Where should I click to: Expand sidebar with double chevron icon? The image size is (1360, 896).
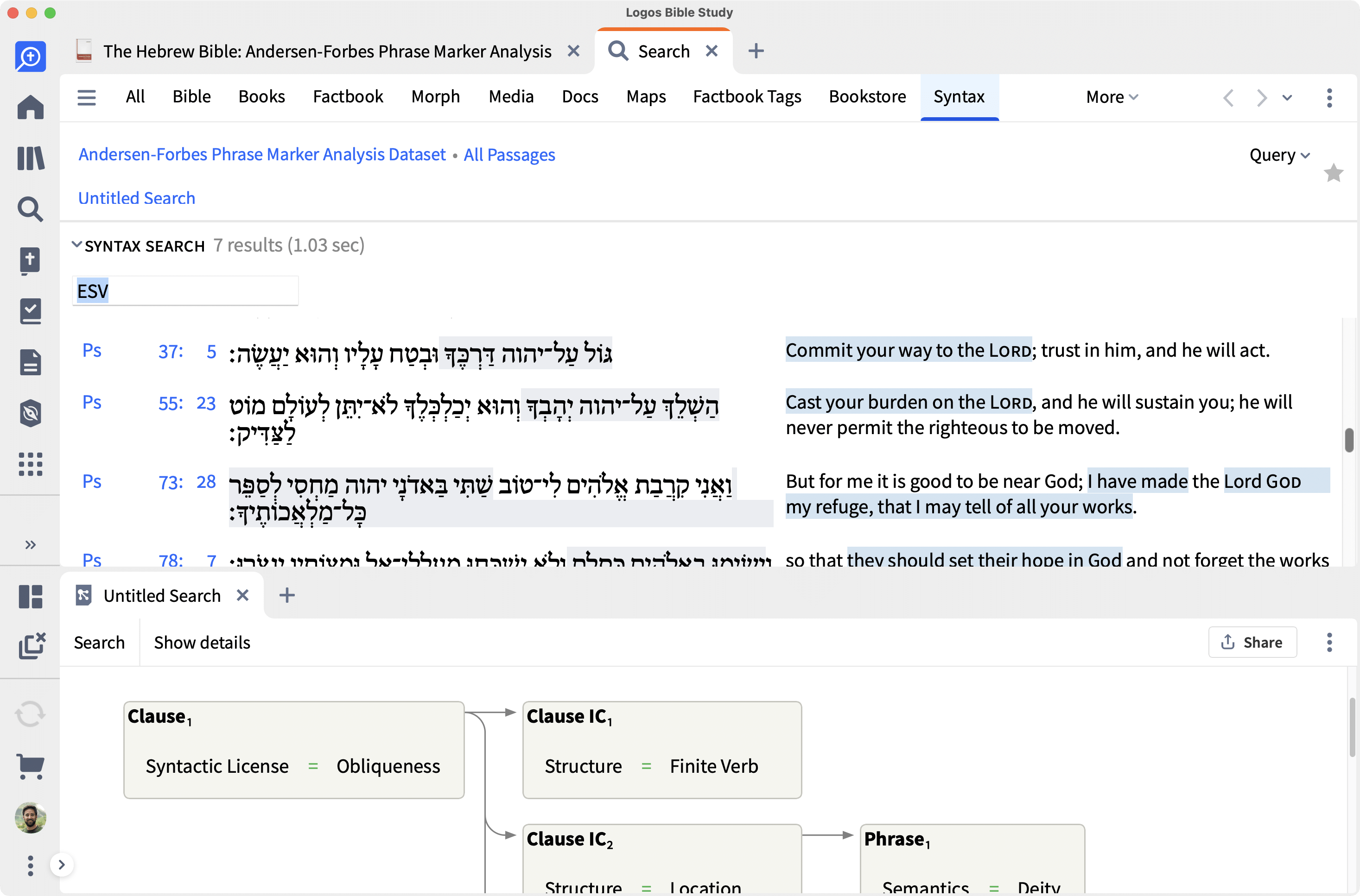point(30,544)
